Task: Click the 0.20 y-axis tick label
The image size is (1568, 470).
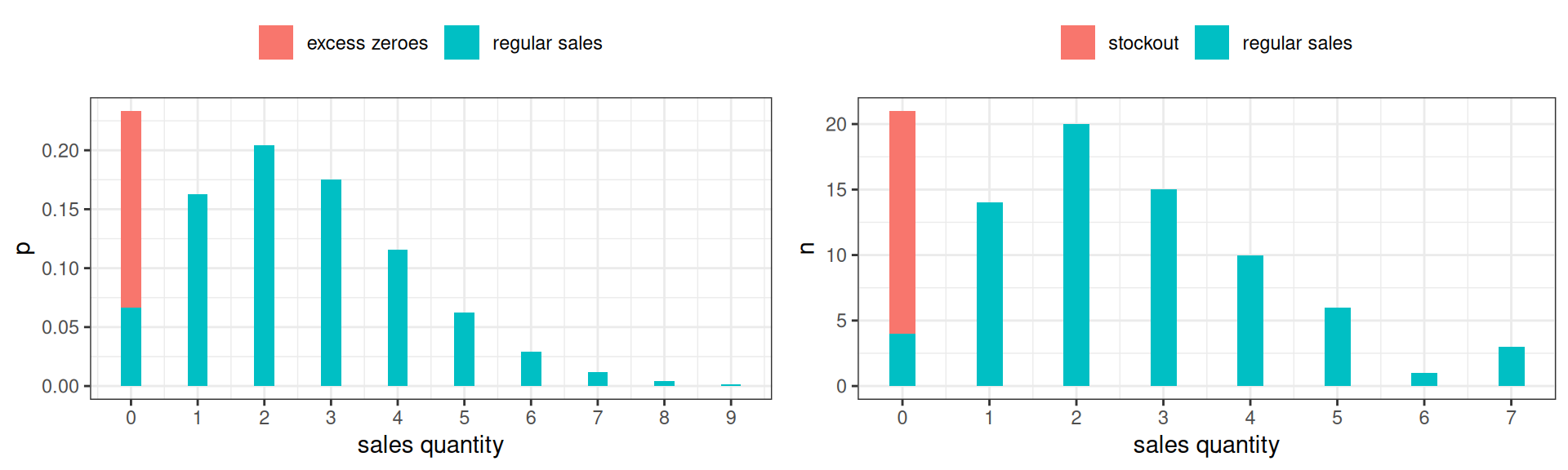Action: [60, 151]
